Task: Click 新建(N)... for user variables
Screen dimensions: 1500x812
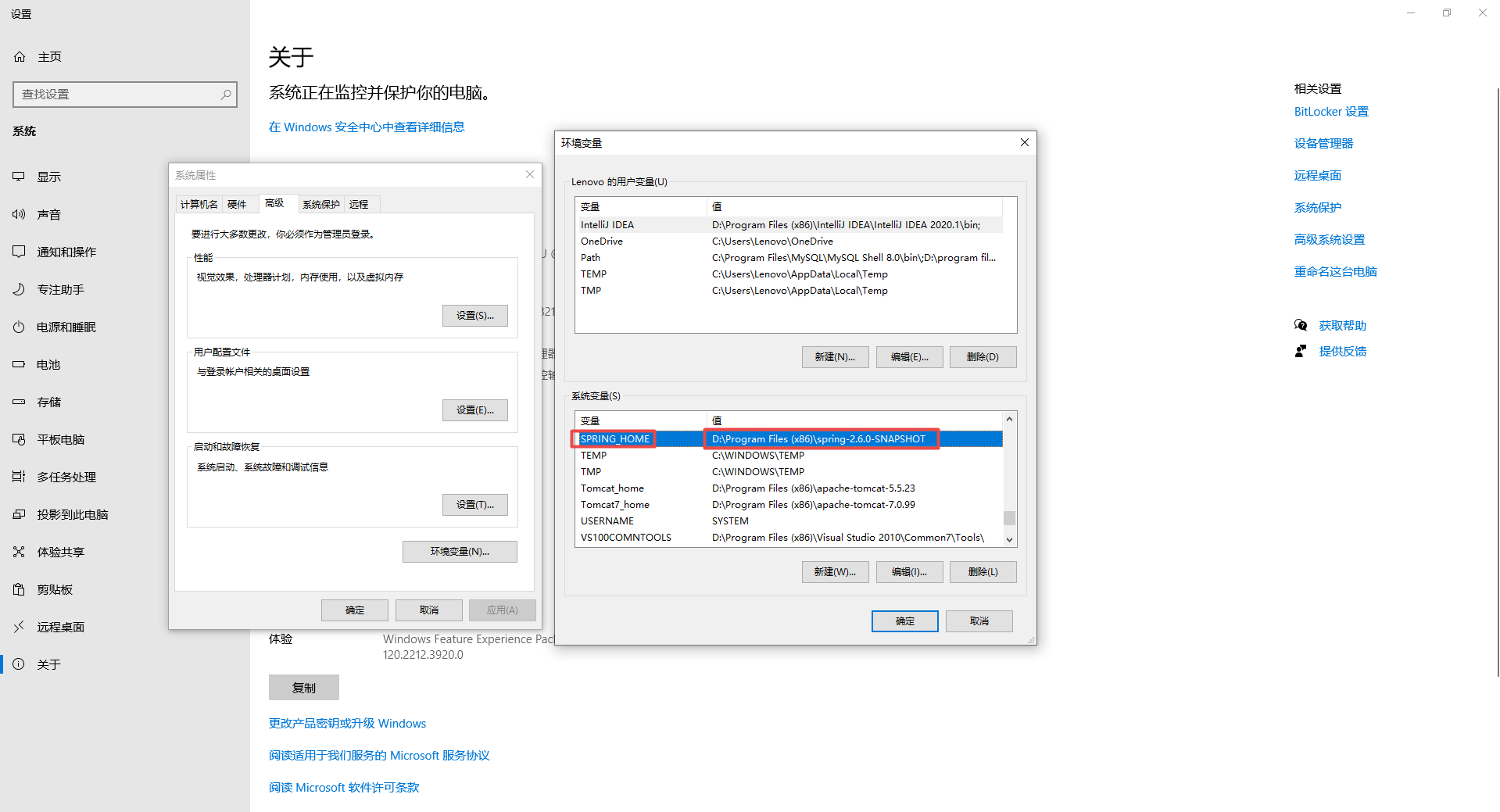Action: pos(835,357)
